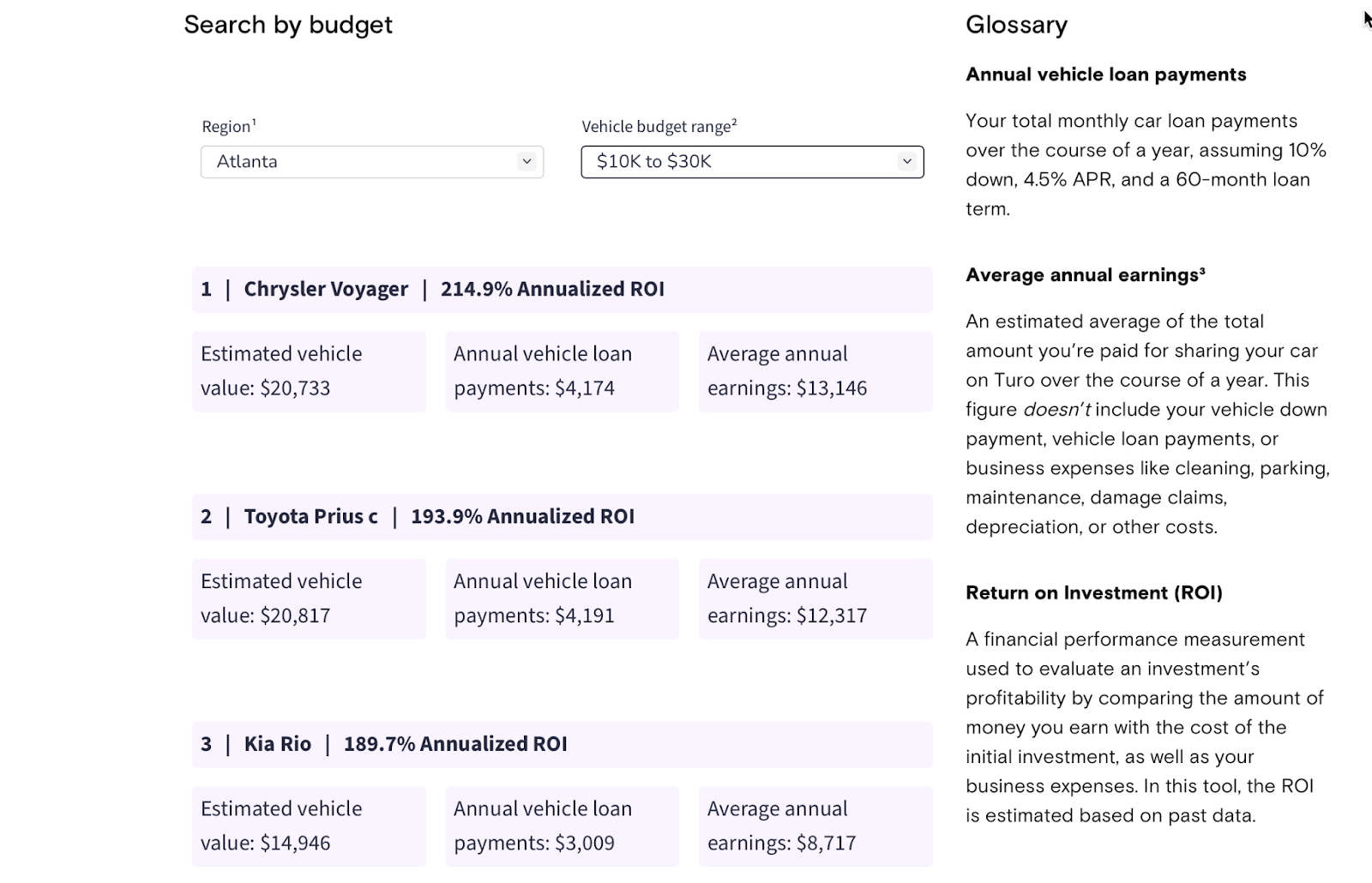The width and height of the screenshot is (1372, 883).
Task: Click Chrysler Voyager estimated vehicle value card
Action: coord(309,371)
